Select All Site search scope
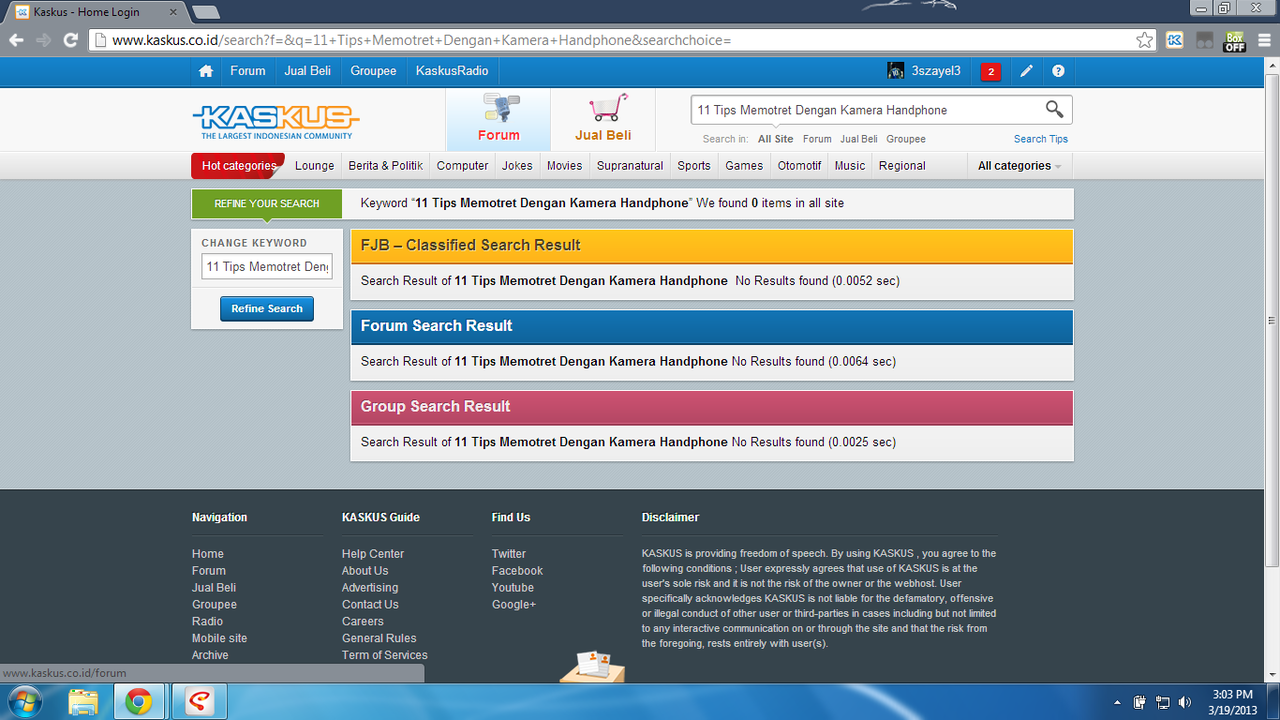1280x720 pixels. (776, 139)
